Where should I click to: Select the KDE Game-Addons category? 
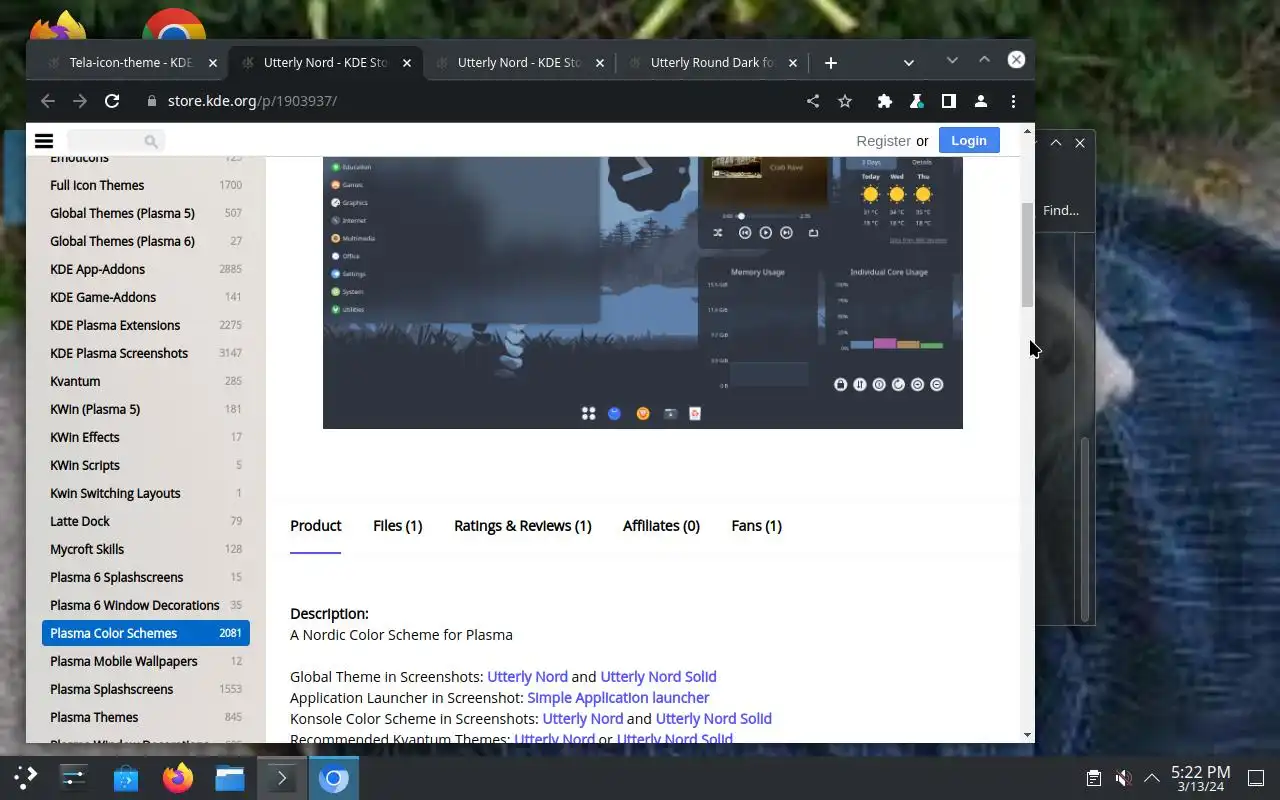(x=146, y=297)
